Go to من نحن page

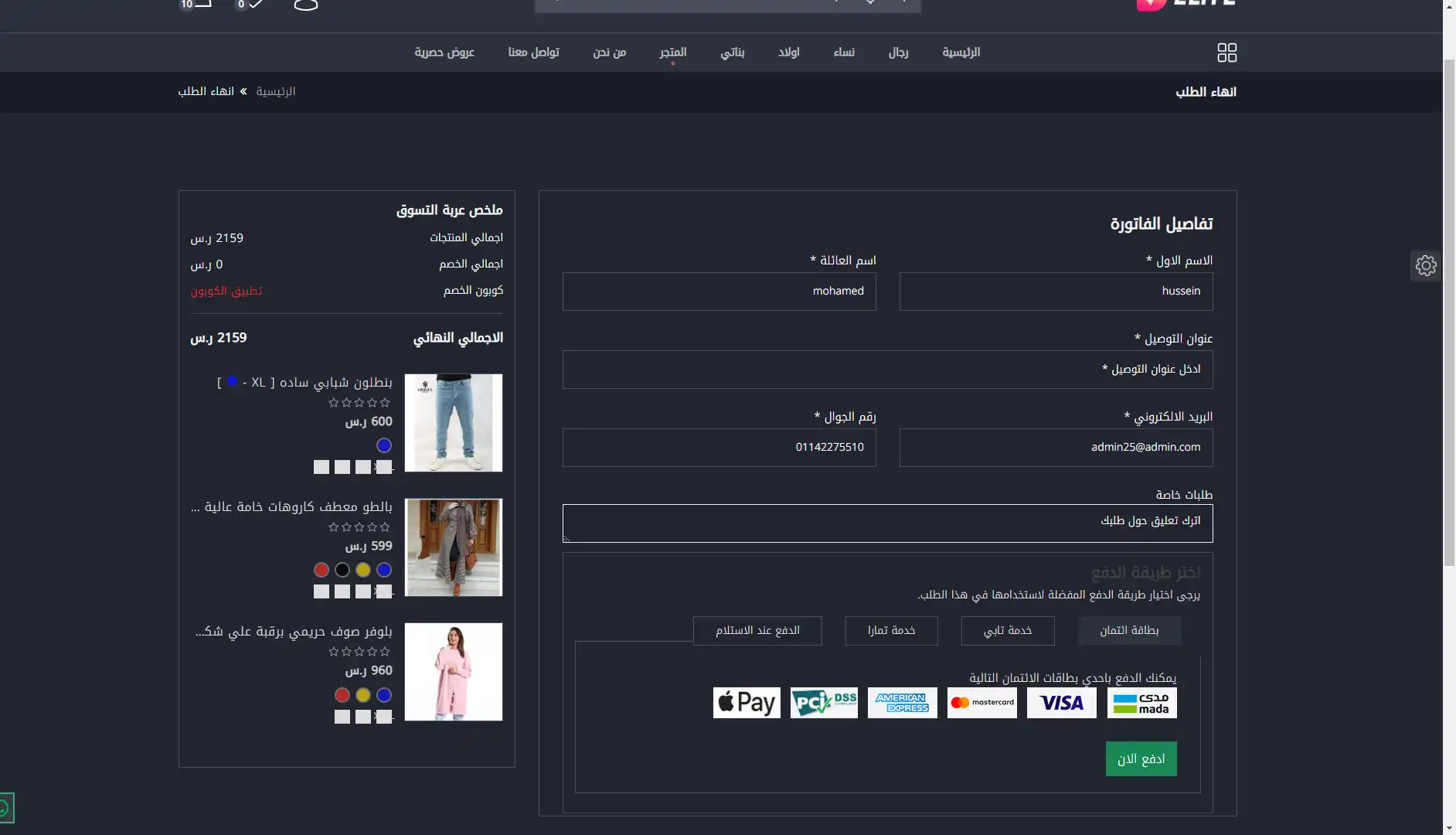610,53
